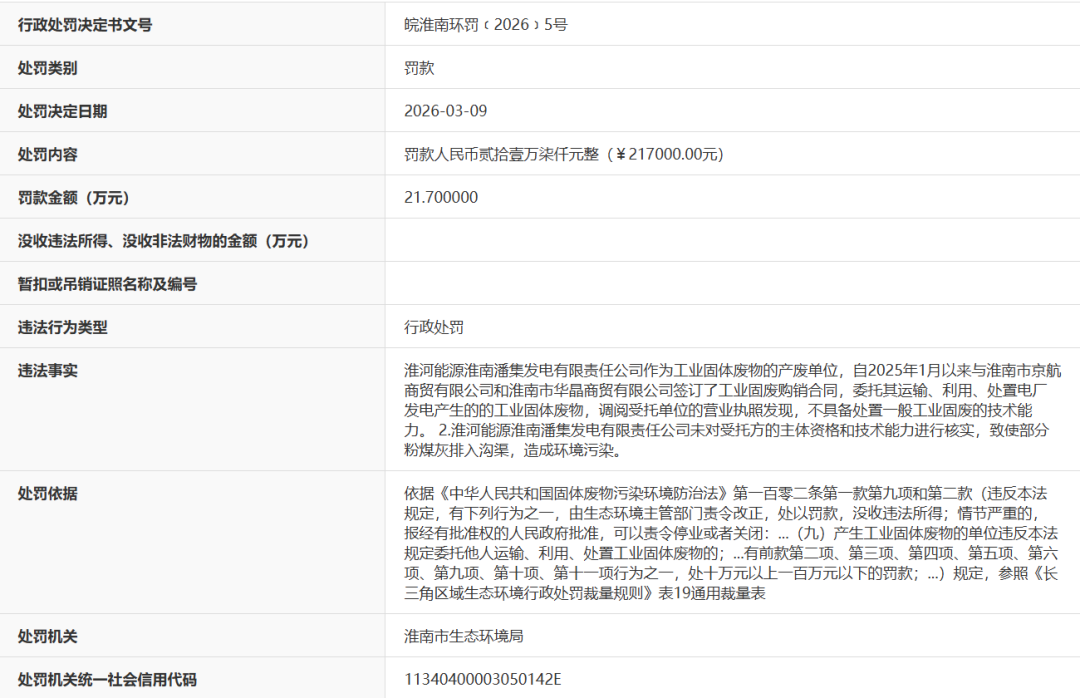Click the 处罚内容 label
Screen dimensions: 1080x698
(x=48, y=154)
